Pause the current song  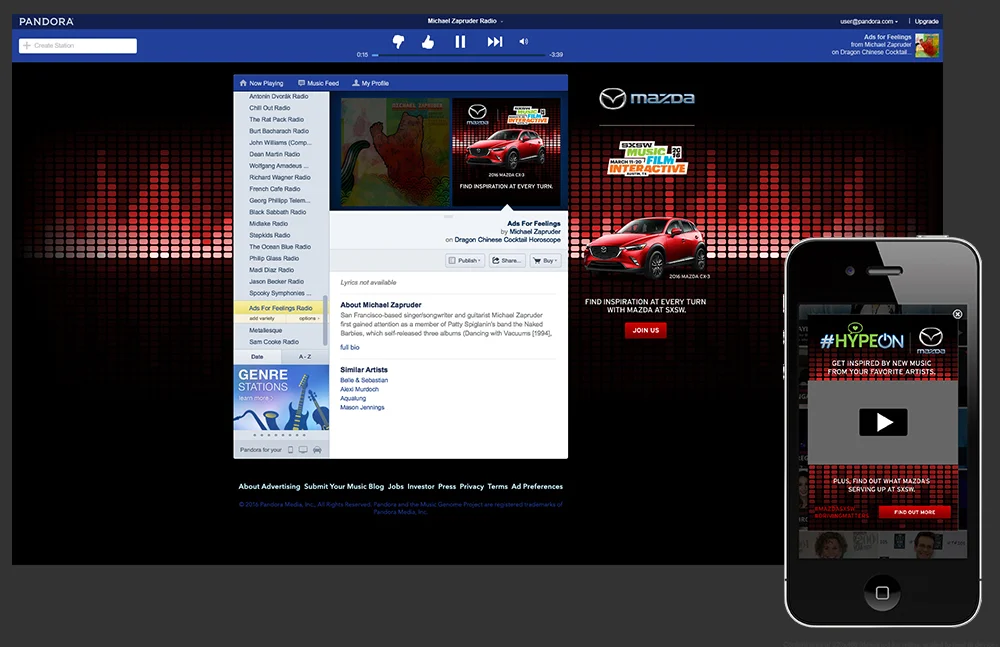pos(460,42)
